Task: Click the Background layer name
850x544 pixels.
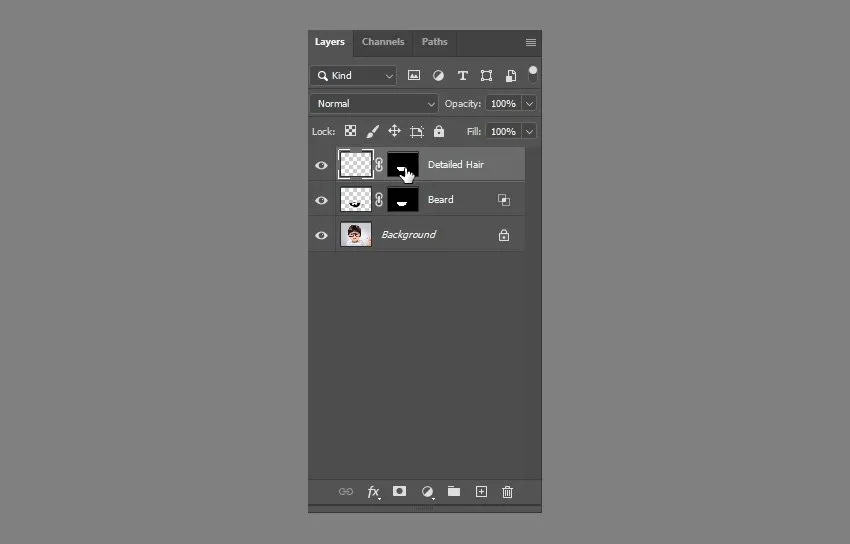Action: coord(408,235)
